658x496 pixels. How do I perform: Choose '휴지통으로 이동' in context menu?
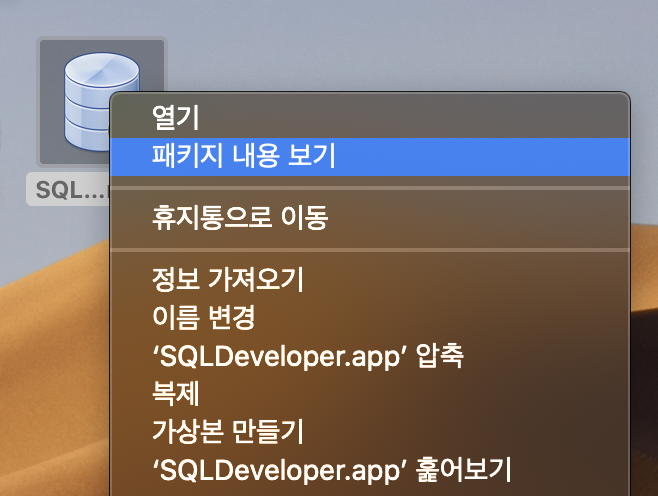click(x=370, y=218)
